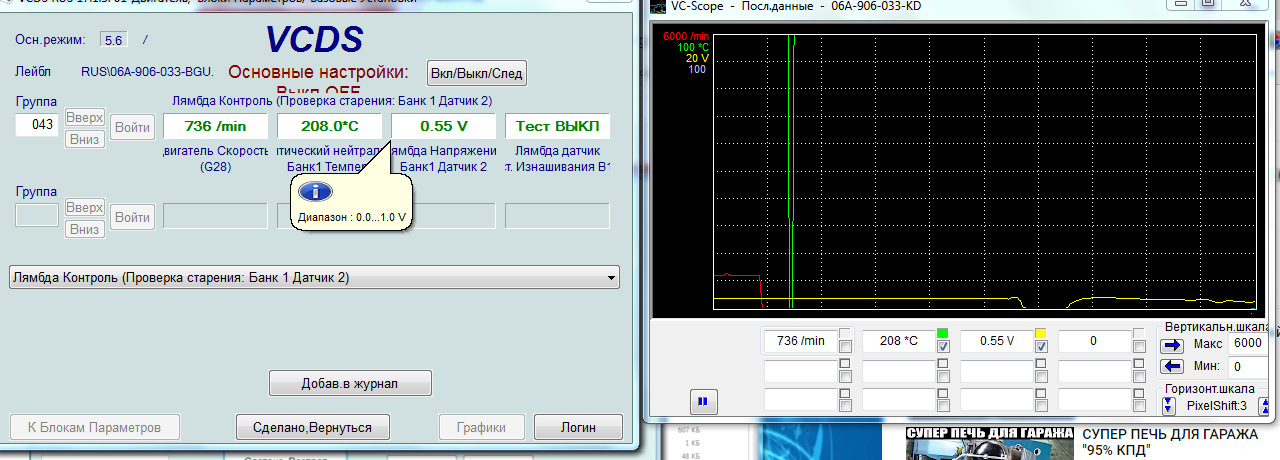1280x460 pixels.
Task: Click the green 100 *C legend in scope
Action: coord(691,48)
